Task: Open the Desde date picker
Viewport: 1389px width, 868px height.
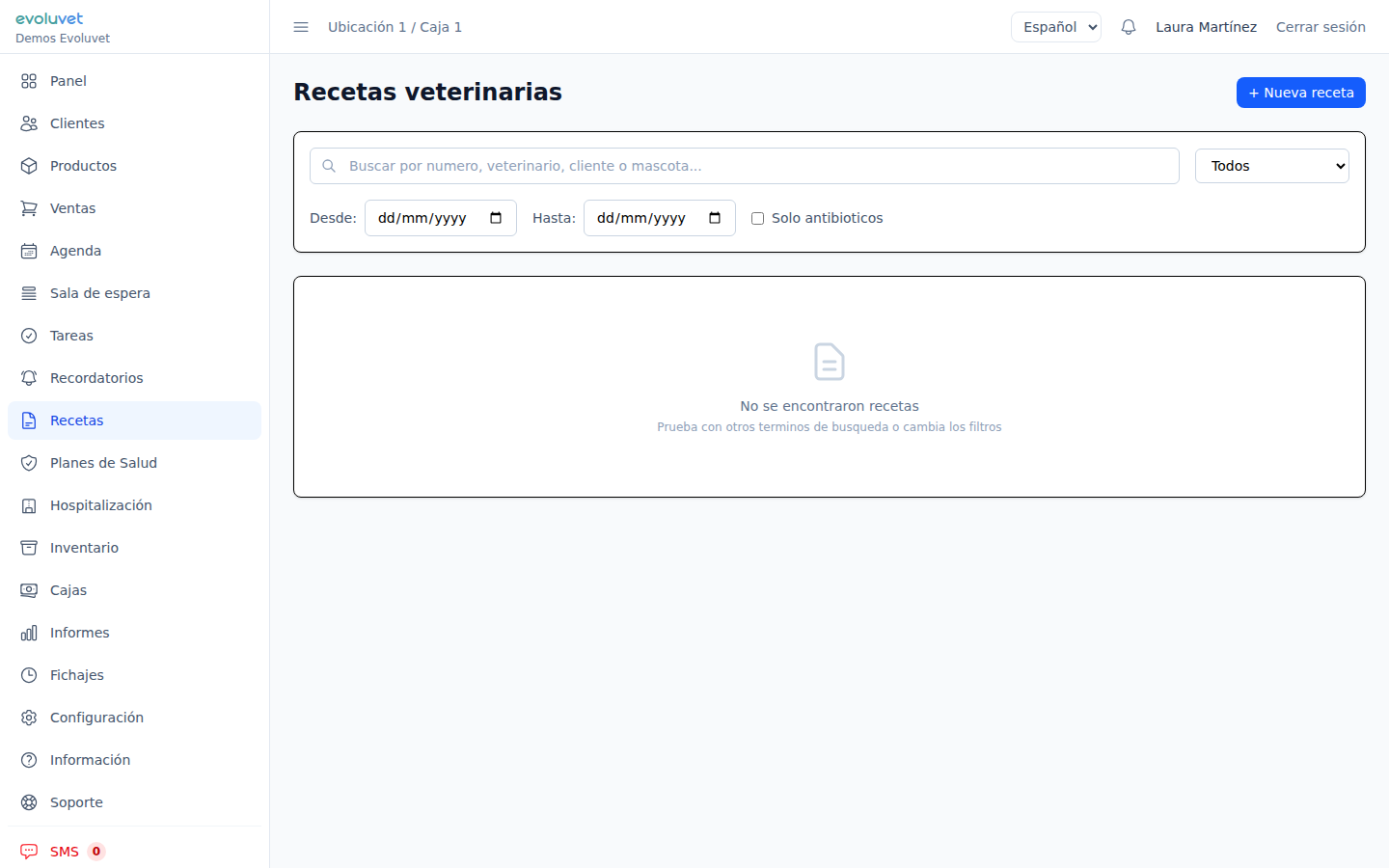Action: tap(440, 218)
